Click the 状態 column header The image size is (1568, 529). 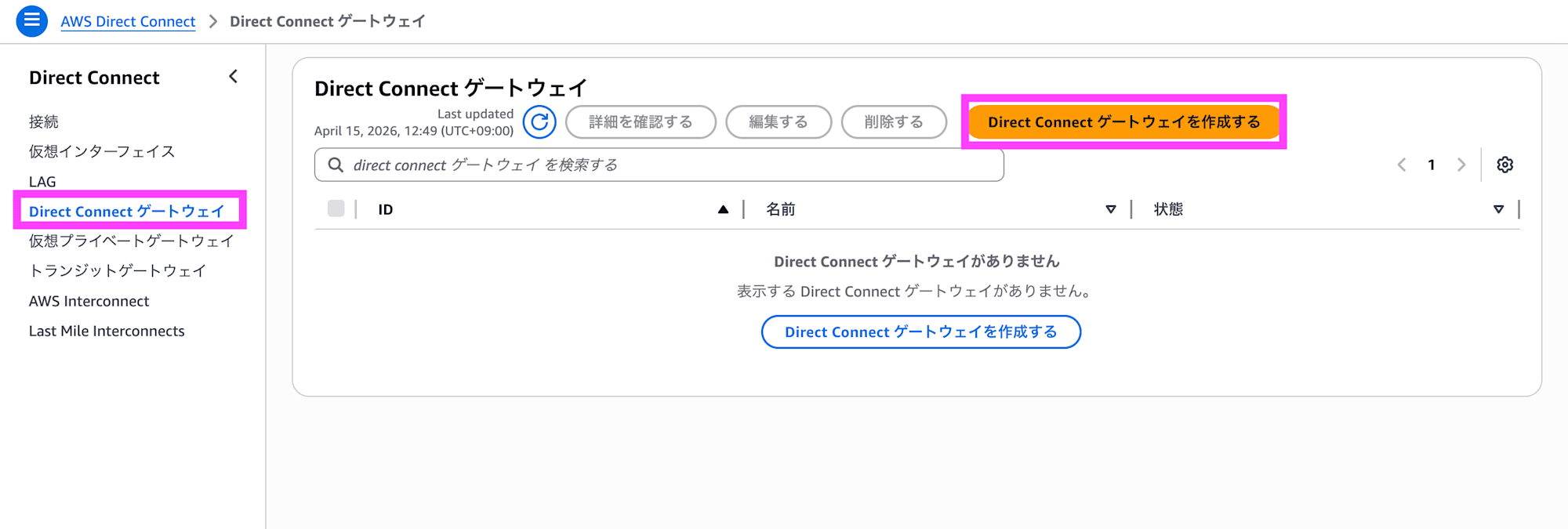coord(1168,209)
